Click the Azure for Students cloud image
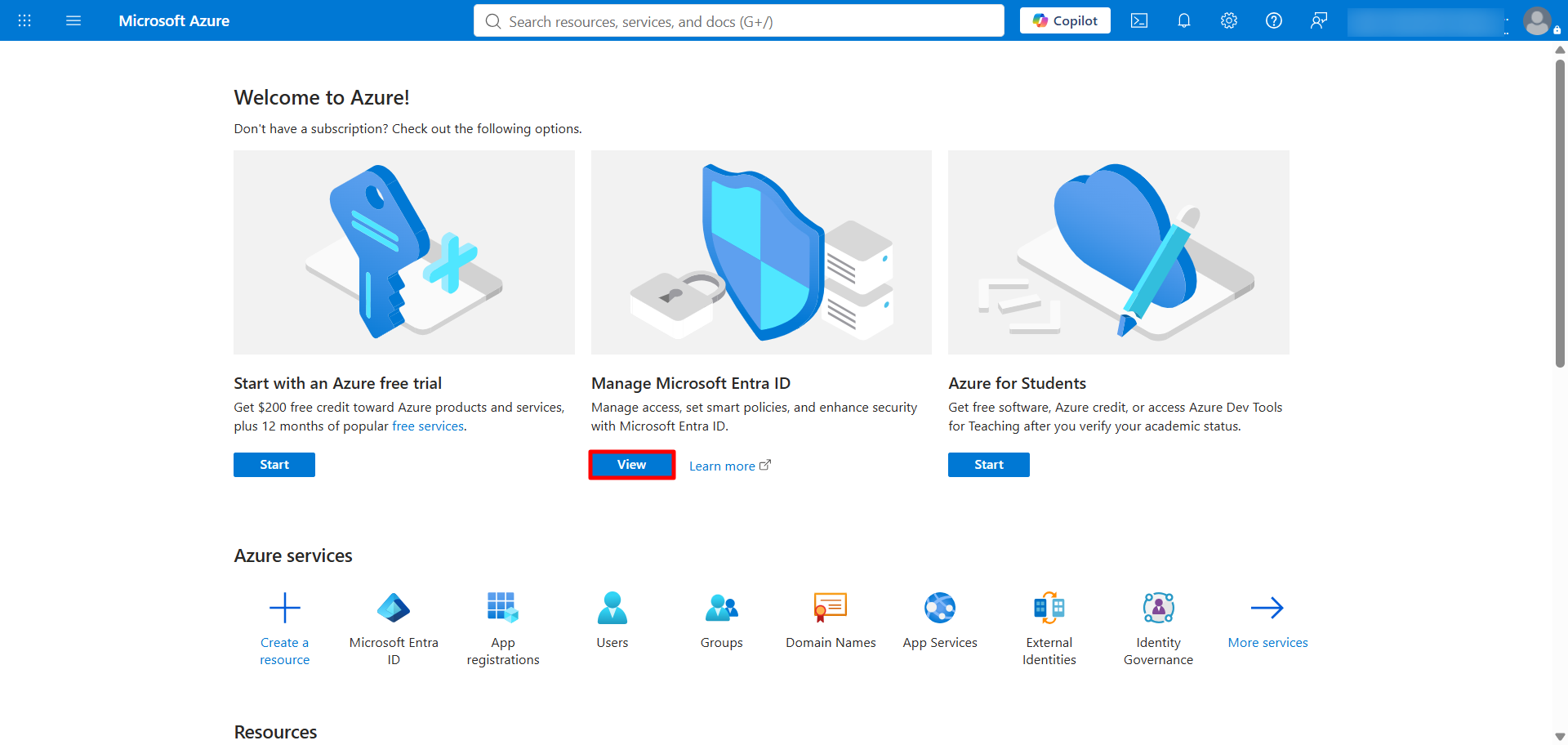This screenshot has height=745, width=1568. tap(1119, 252)
